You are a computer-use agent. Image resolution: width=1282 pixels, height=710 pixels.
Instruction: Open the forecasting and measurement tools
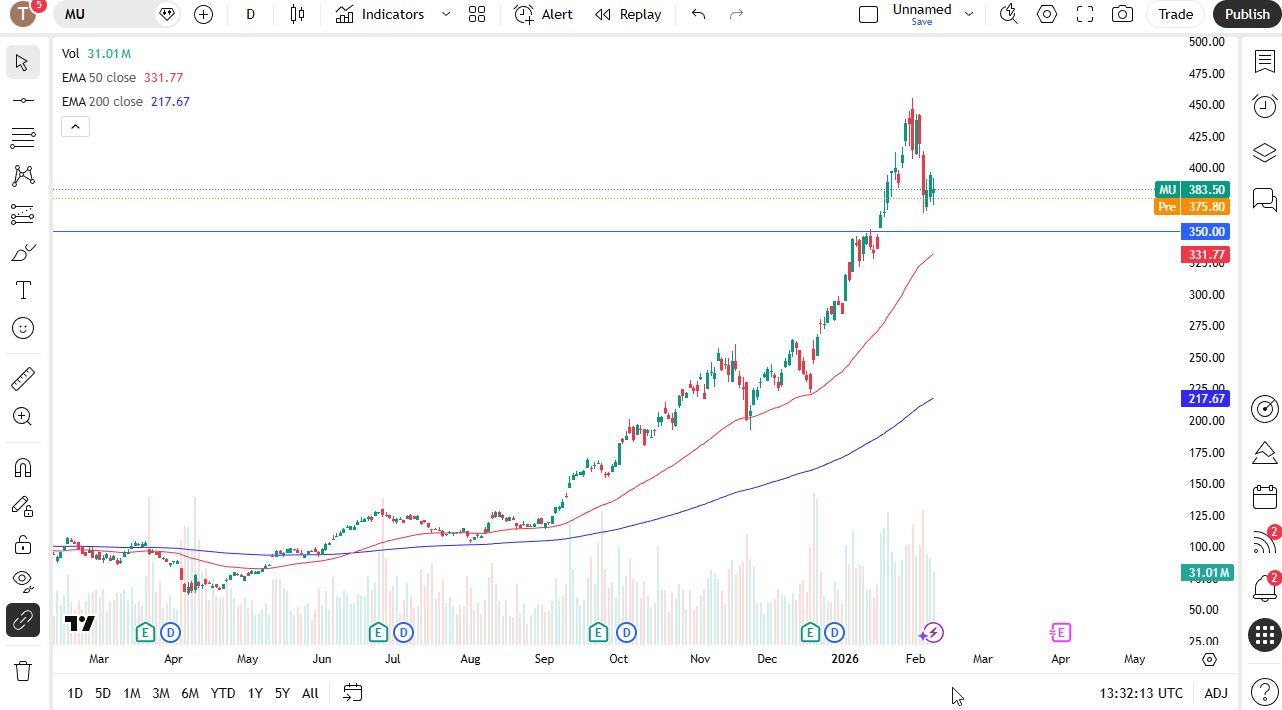pos(22,214)
